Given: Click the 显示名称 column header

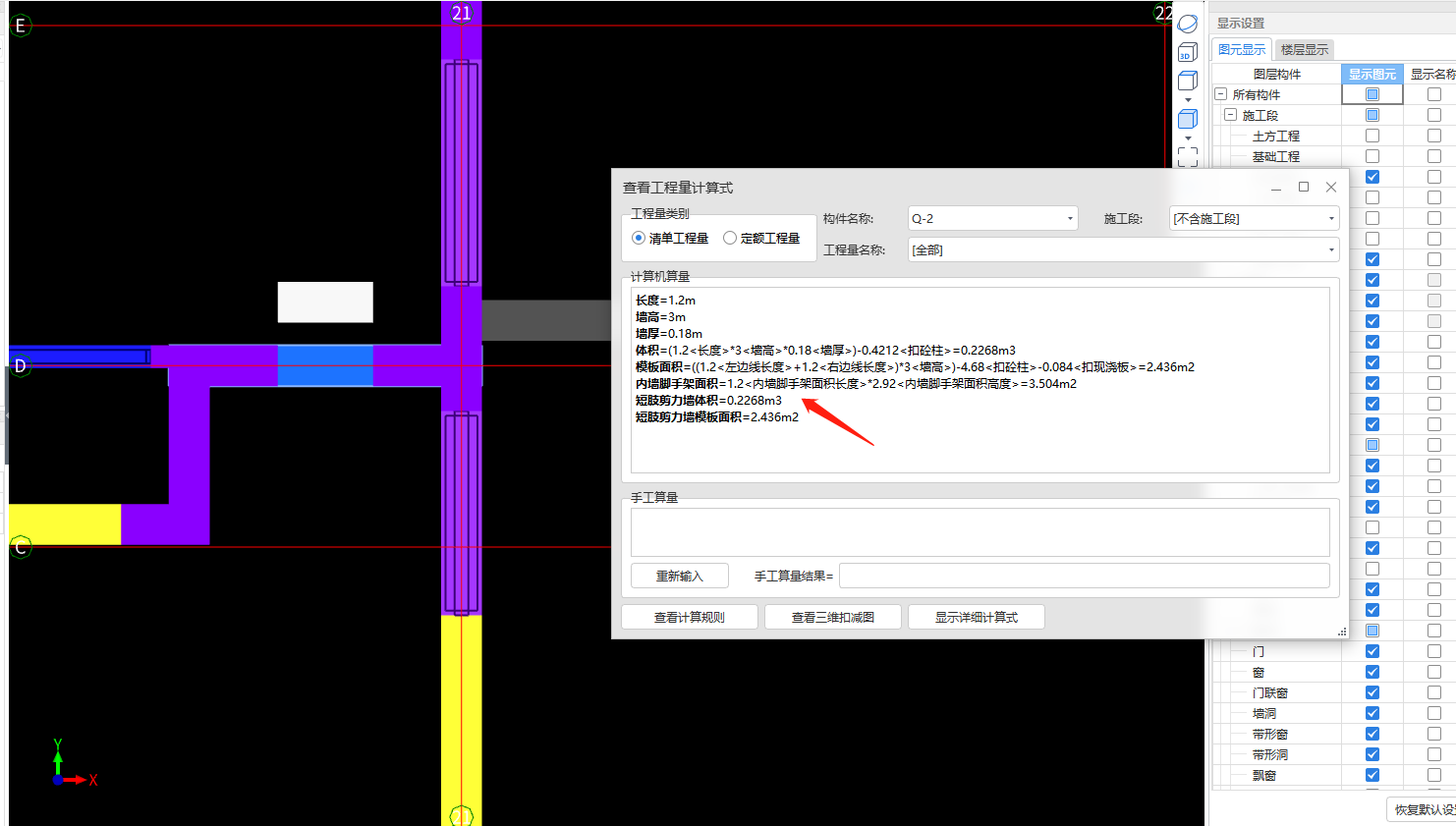Looking at the screenshot, I should [1432, 74].
